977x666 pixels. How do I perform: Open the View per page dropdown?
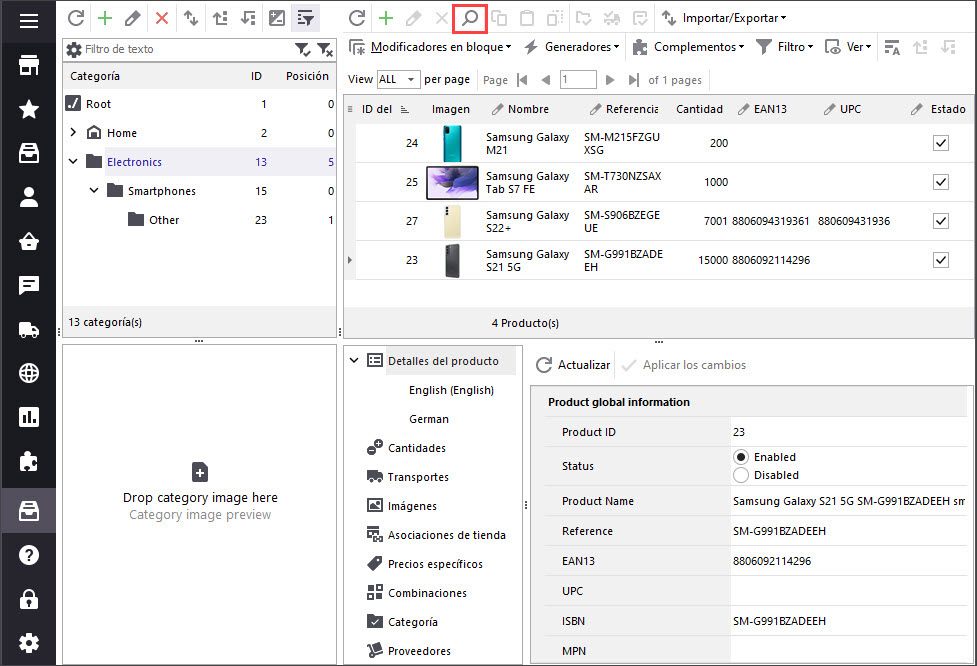coord(398,79)
